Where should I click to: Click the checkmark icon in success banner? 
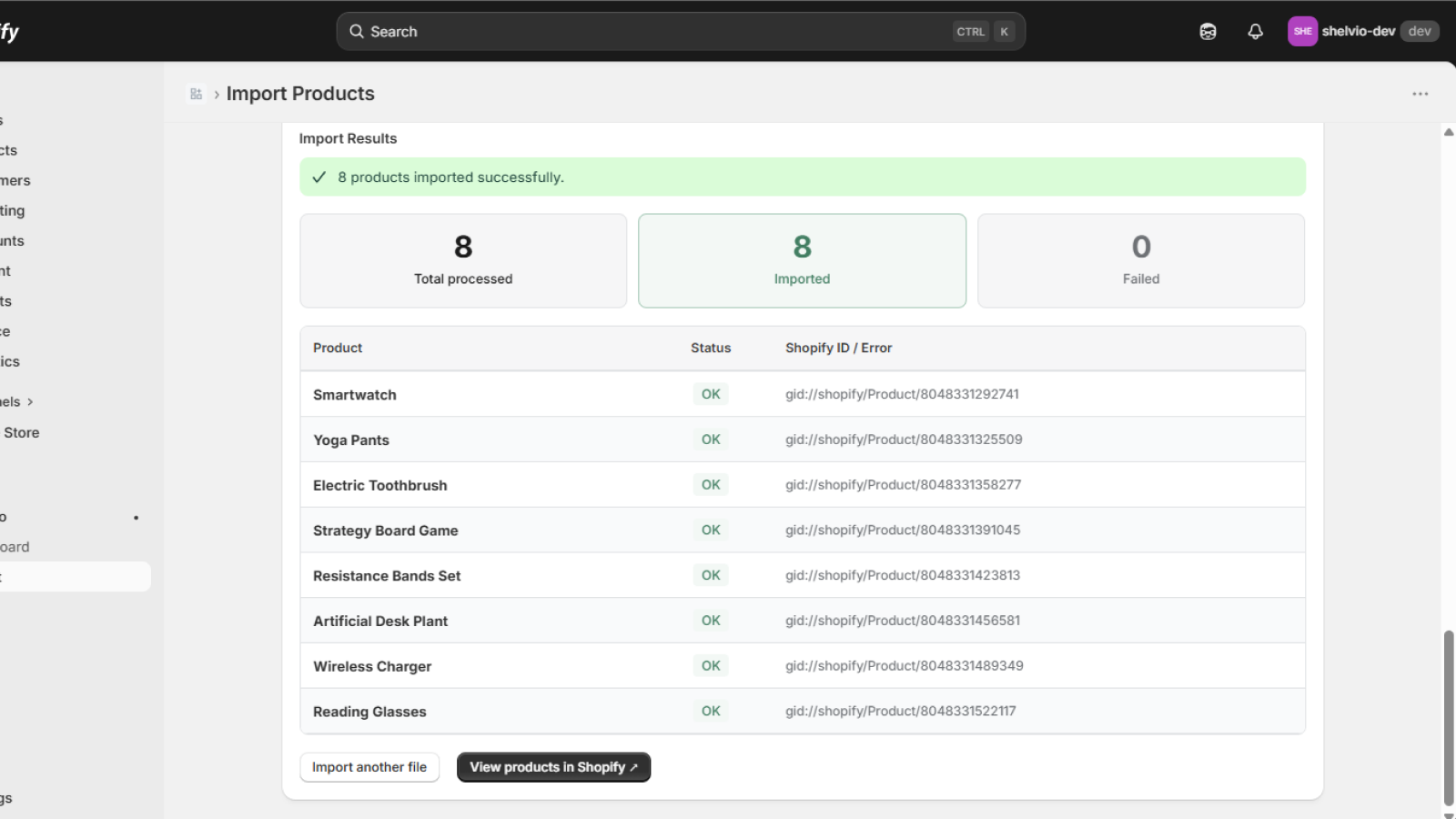pyautogui.click(x=319, y=177)
